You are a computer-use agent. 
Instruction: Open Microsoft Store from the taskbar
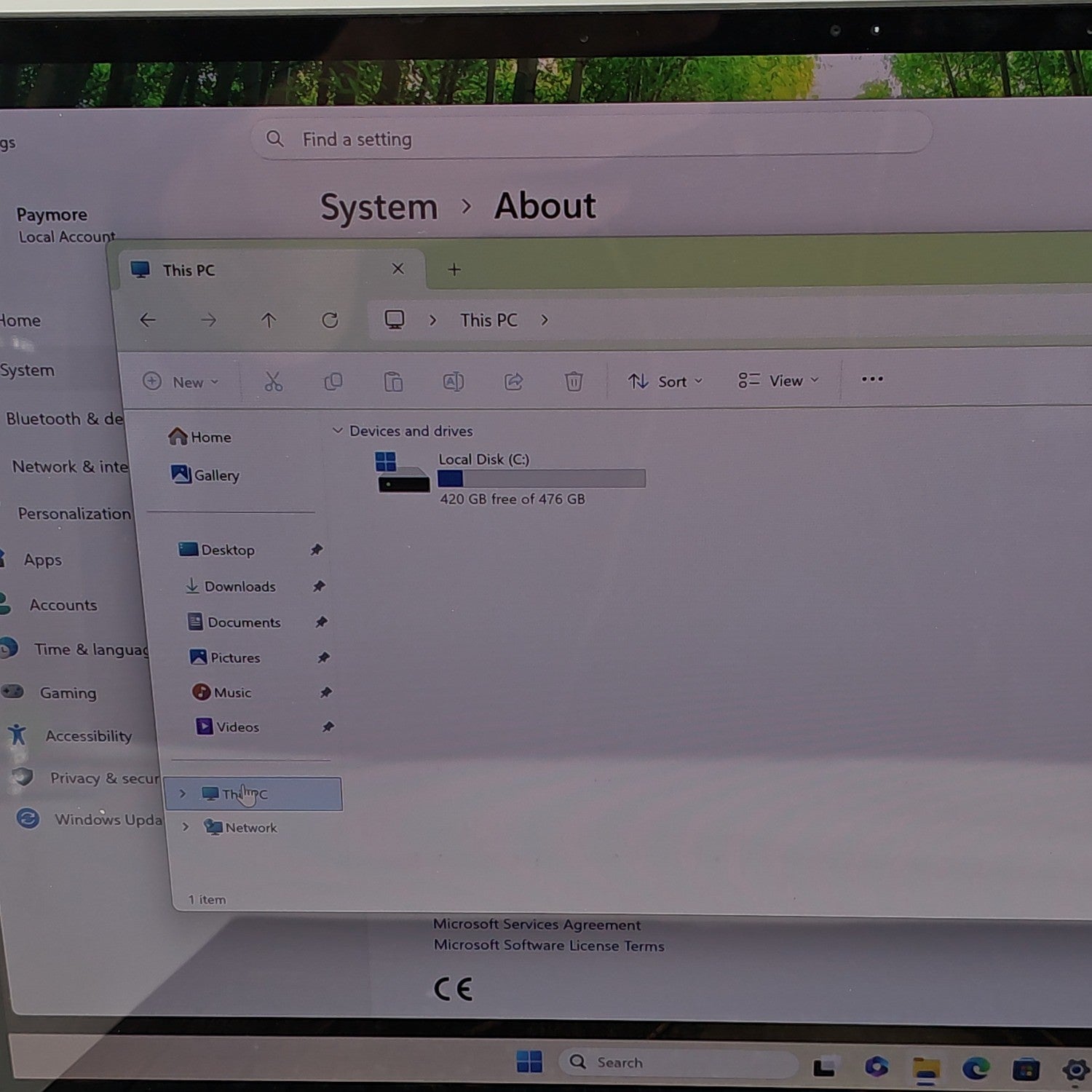click(x=1026, y=1069)
